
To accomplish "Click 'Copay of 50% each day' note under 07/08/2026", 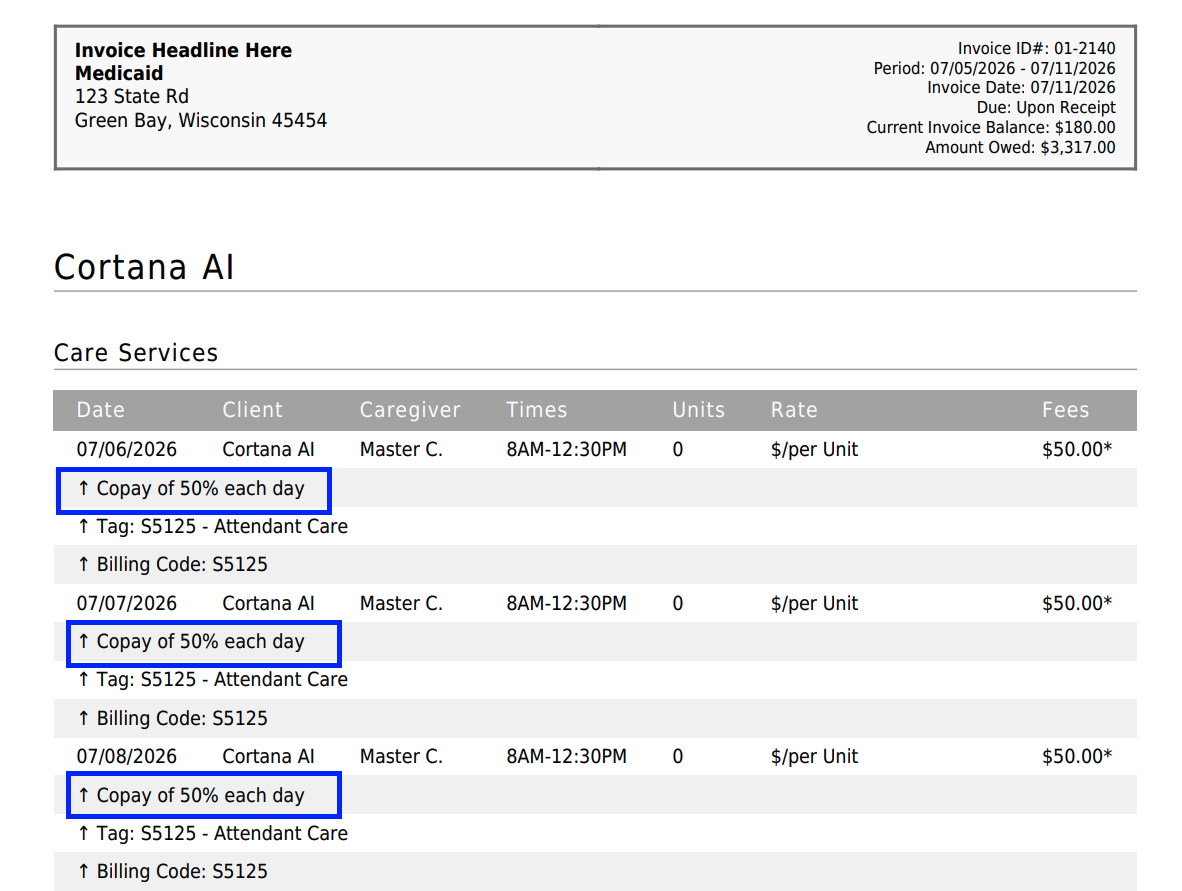I will (191, 795).
